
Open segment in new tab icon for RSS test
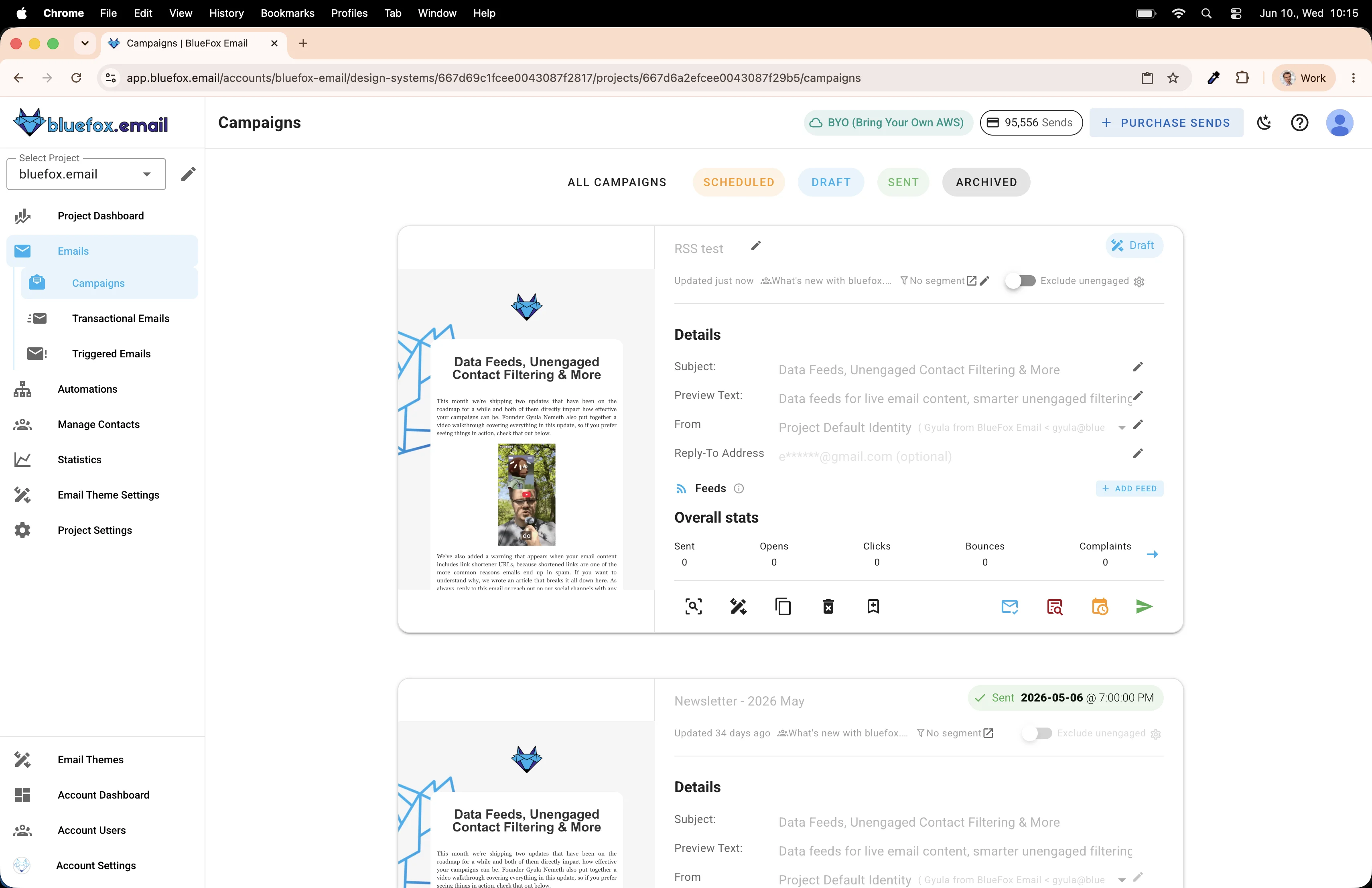coord(971,281)
